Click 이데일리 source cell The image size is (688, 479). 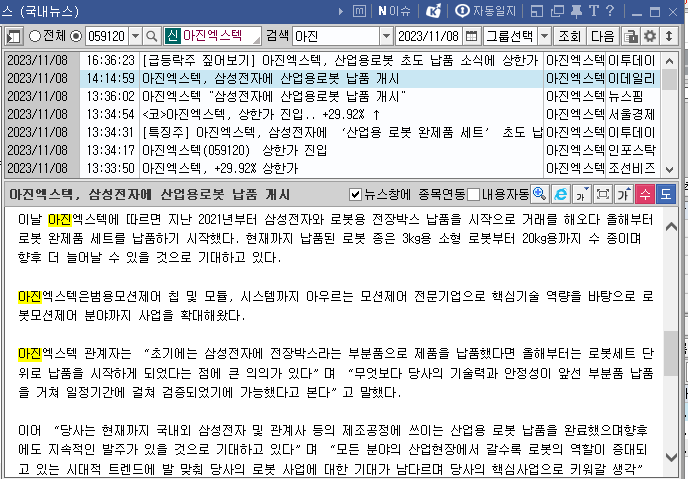tap(632, 78)
